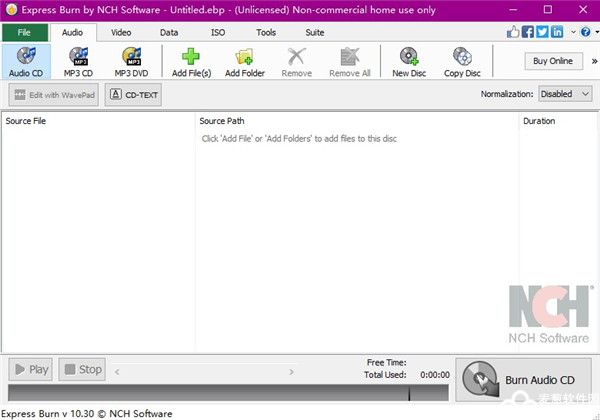Click the Stop button

(x=82, y=369)
